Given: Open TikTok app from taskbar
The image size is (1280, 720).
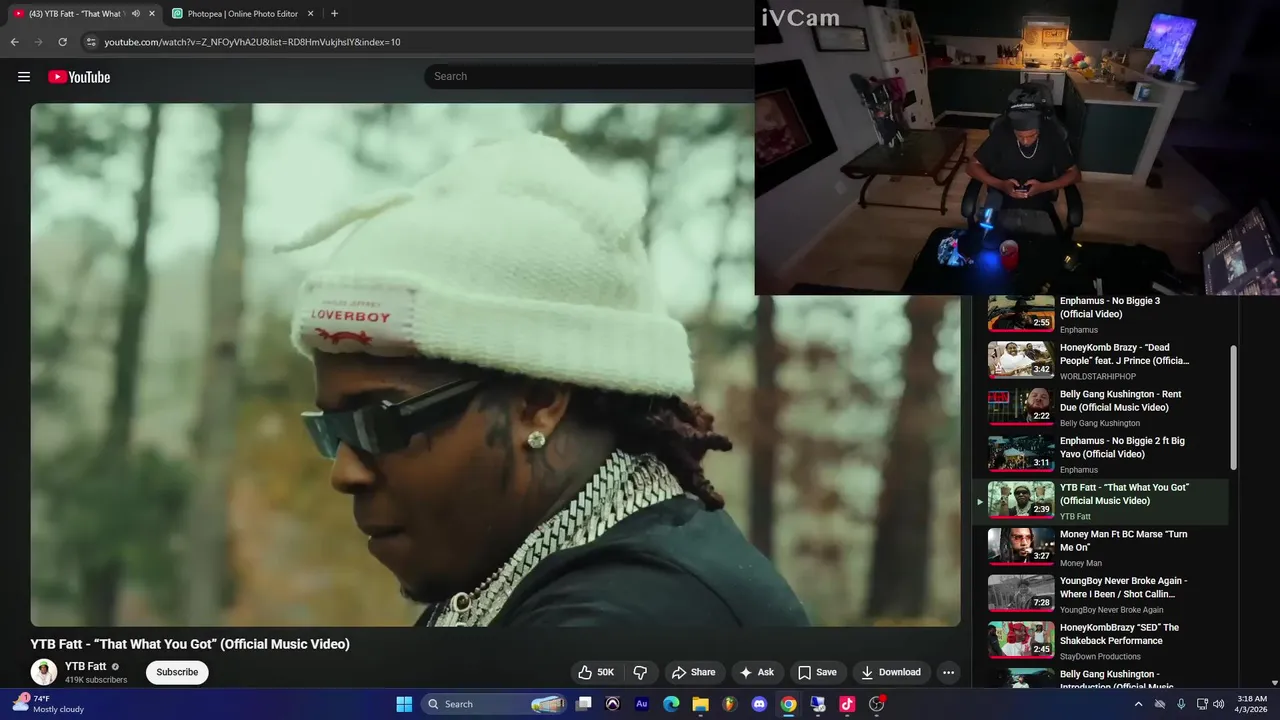Looking at the screenshot, I should coord(847,704).
